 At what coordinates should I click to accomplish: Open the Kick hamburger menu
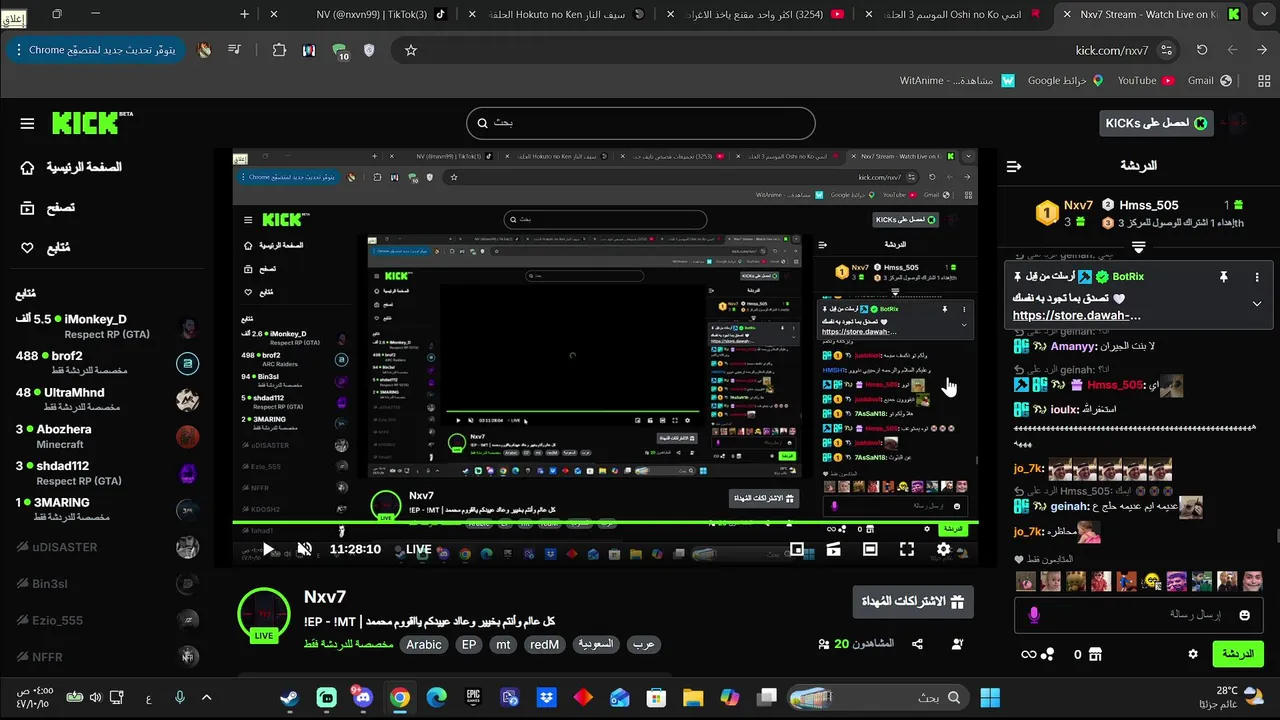pos(27,123)
